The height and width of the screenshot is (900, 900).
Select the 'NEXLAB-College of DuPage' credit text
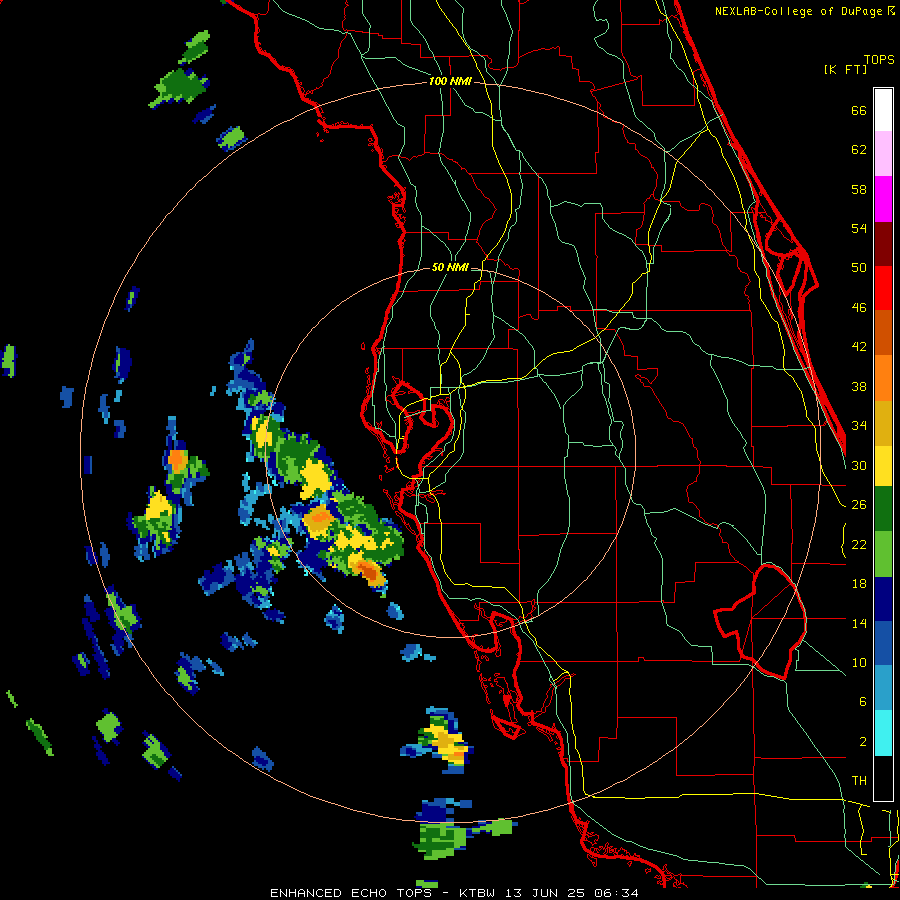(800, 11)
